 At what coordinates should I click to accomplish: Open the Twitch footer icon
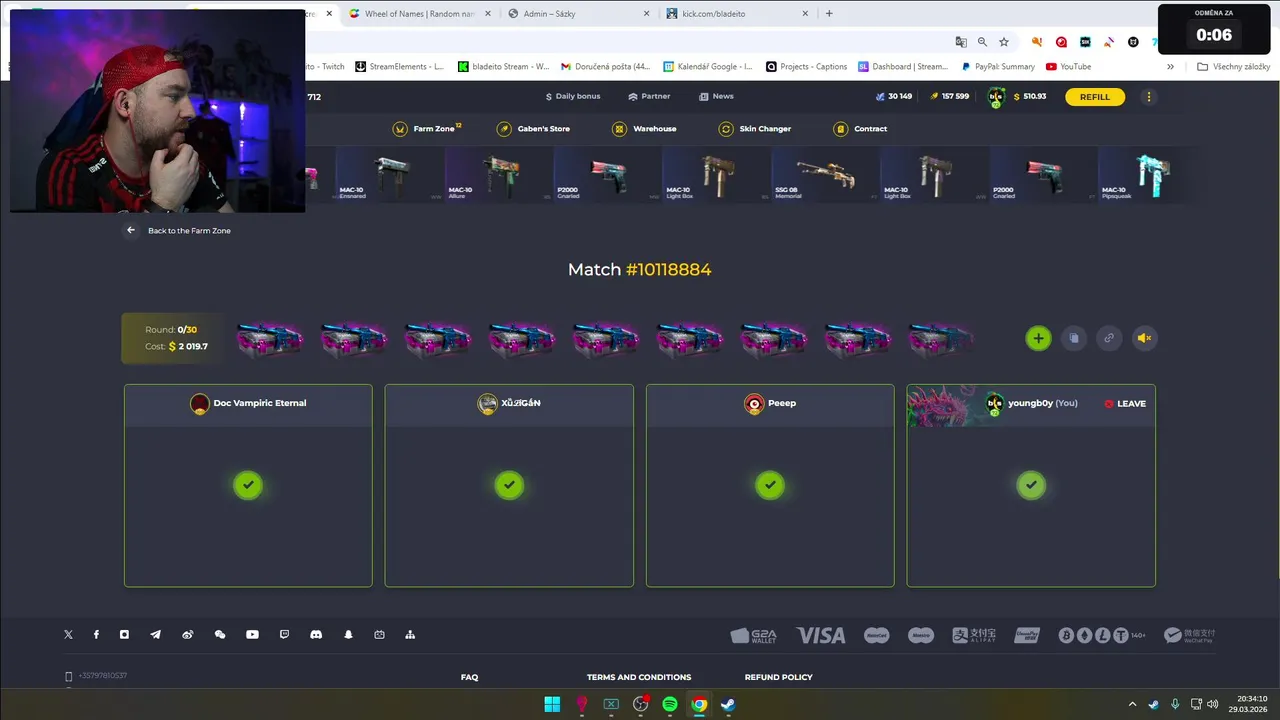click(x=284, y=635)
